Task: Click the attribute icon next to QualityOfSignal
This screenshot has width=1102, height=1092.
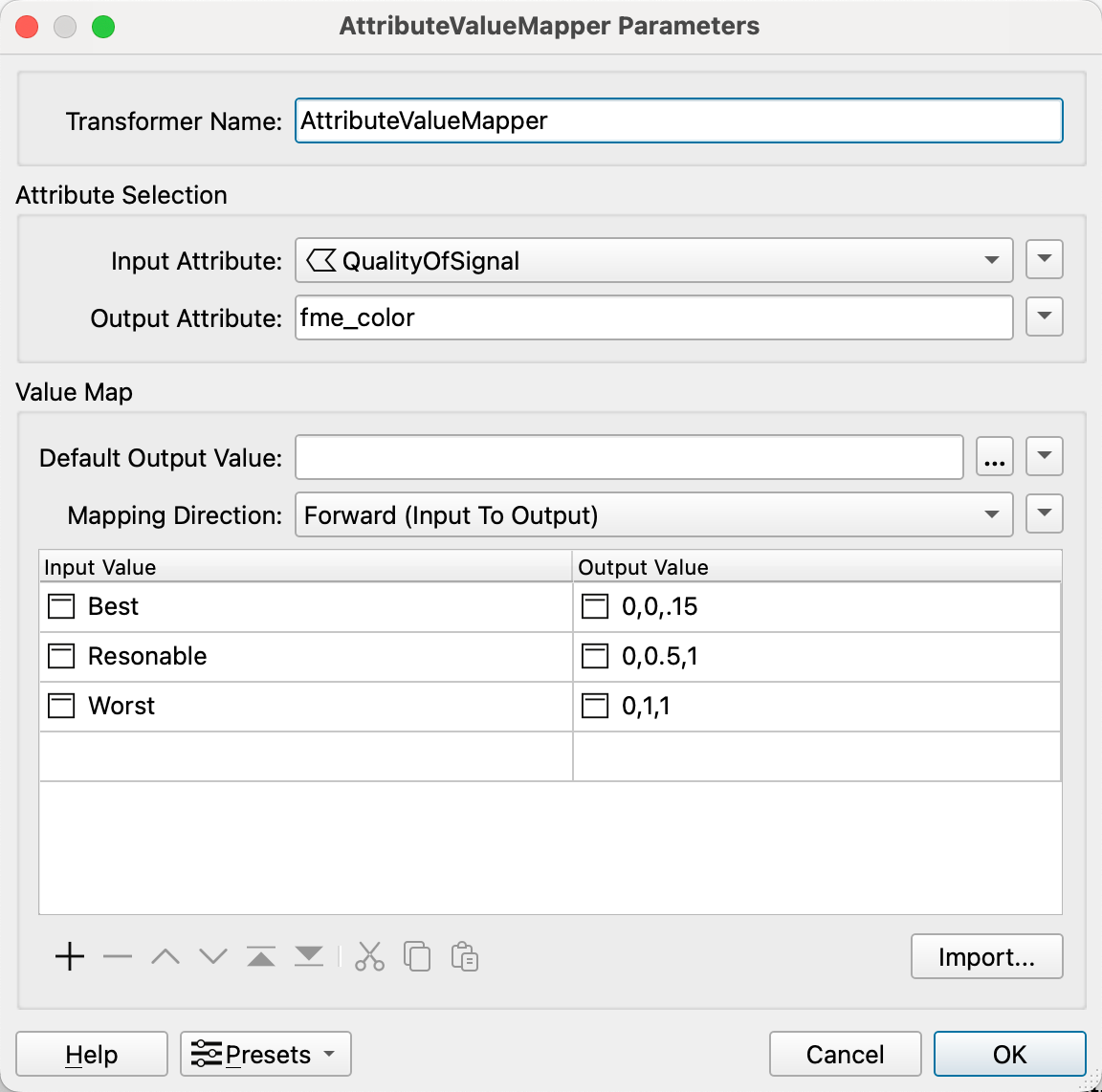Action: click(321, 261)
